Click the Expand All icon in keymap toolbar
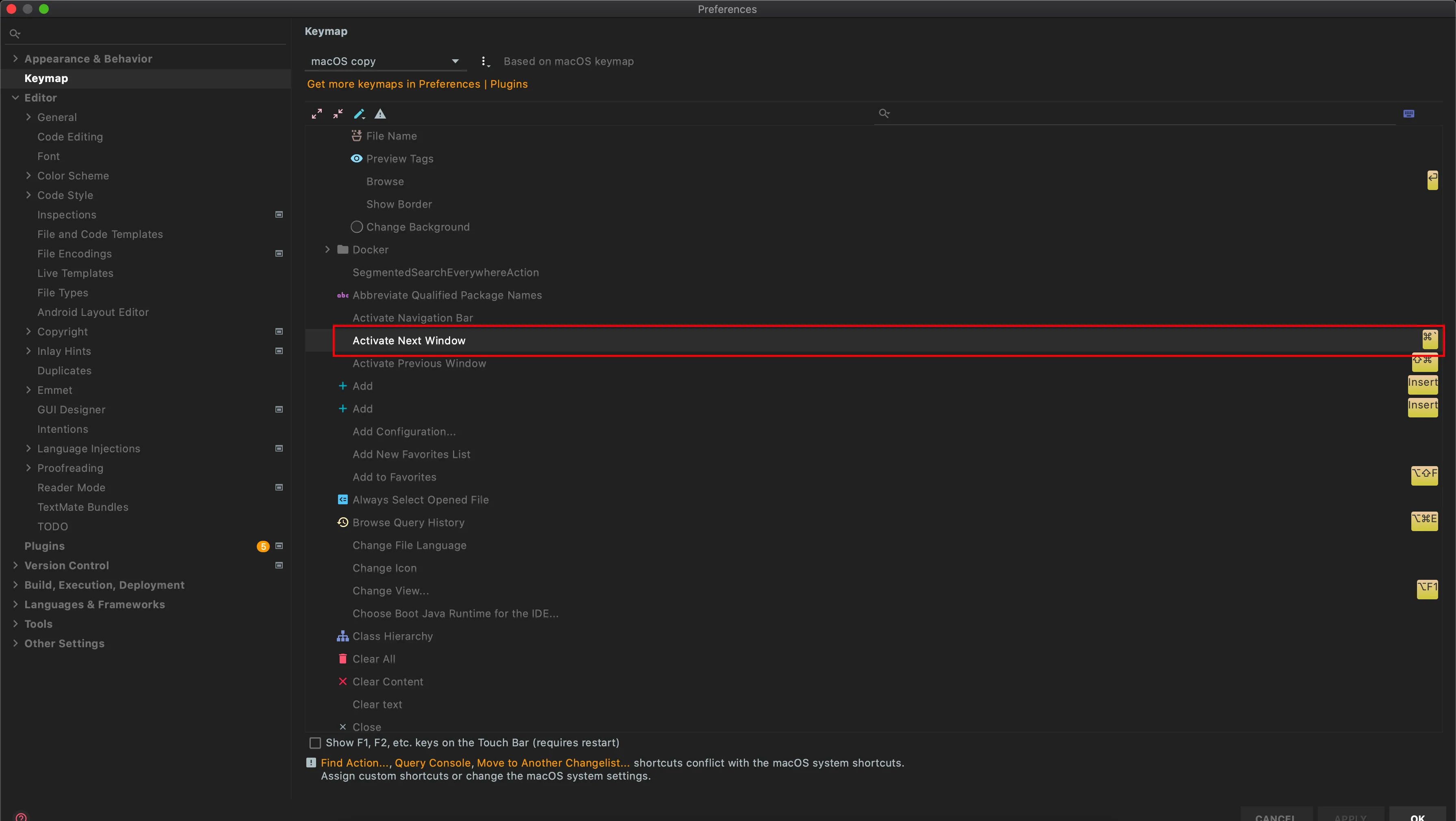Screen dimensions: 1456x821 click(316, 114)
